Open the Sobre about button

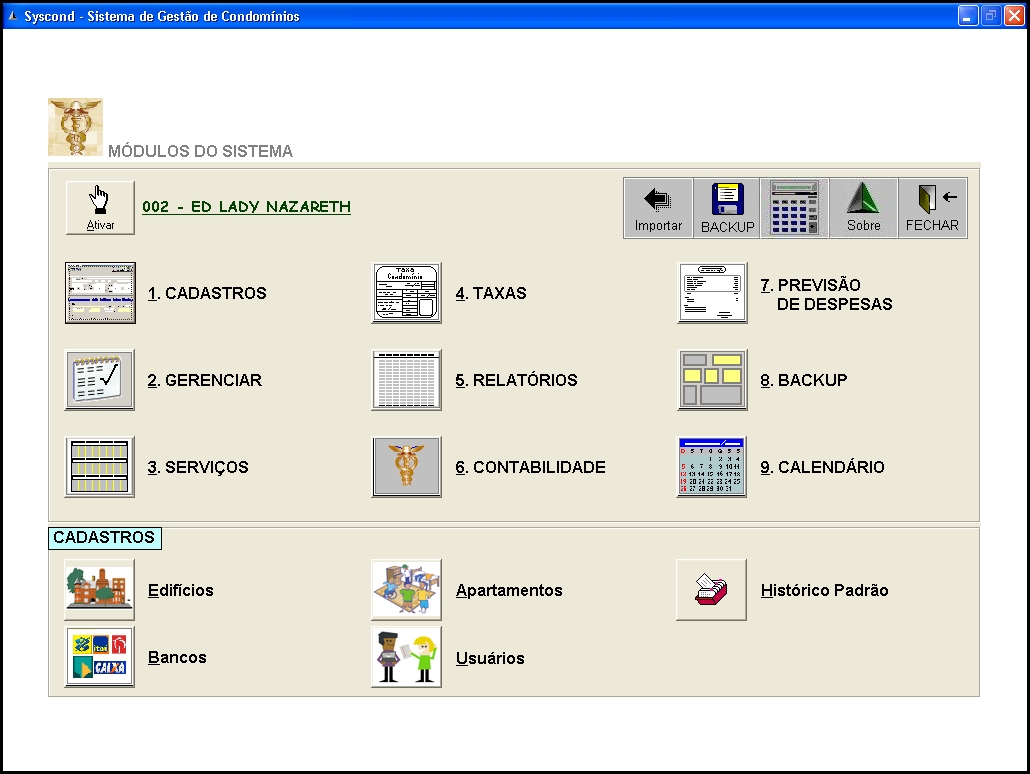[x=863, y=208]
